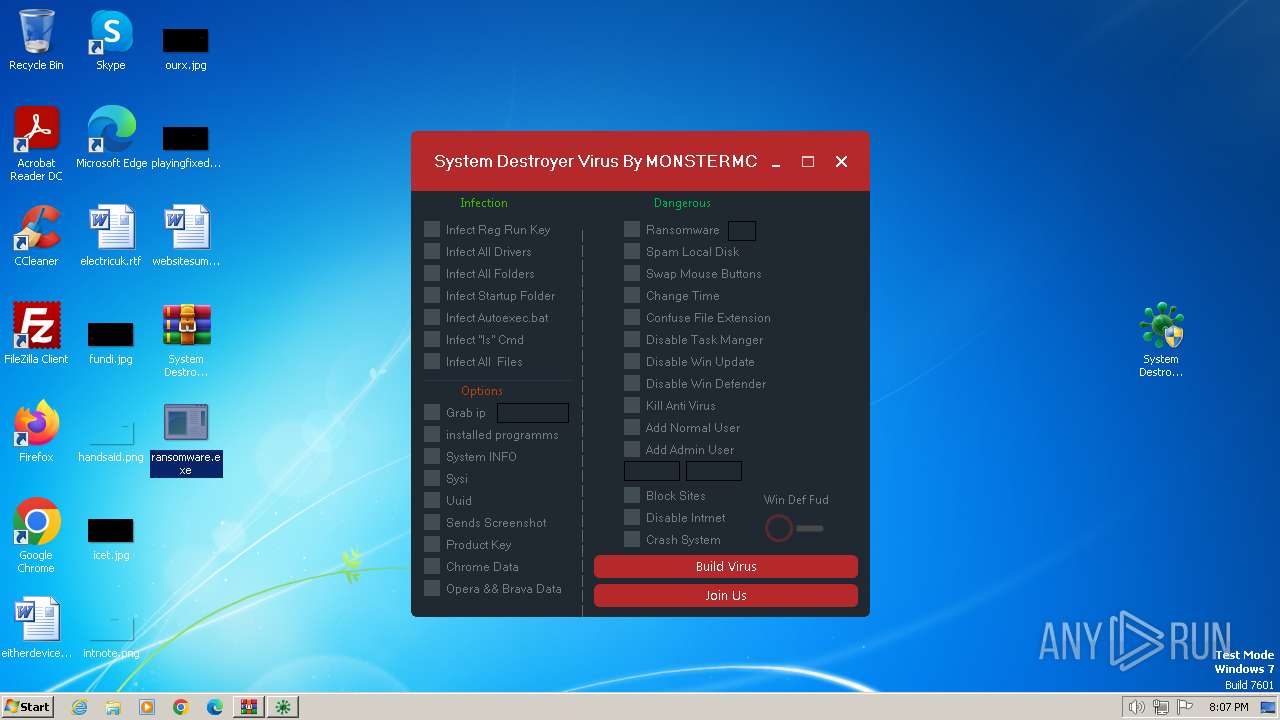Select the websitesum document icon

pos(185,236)
